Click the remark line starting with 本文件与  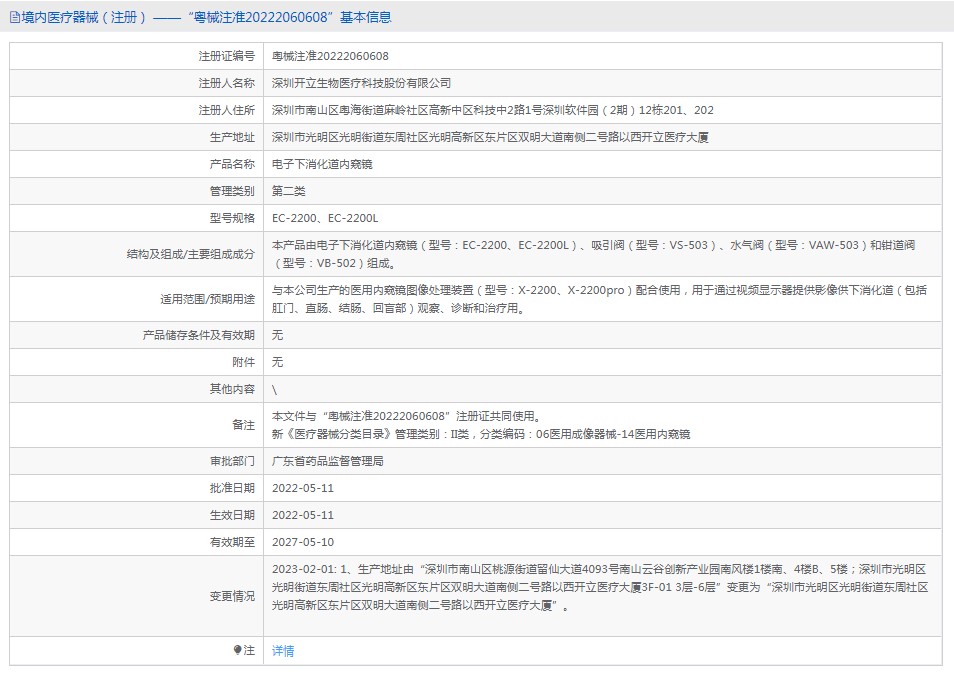406,416
